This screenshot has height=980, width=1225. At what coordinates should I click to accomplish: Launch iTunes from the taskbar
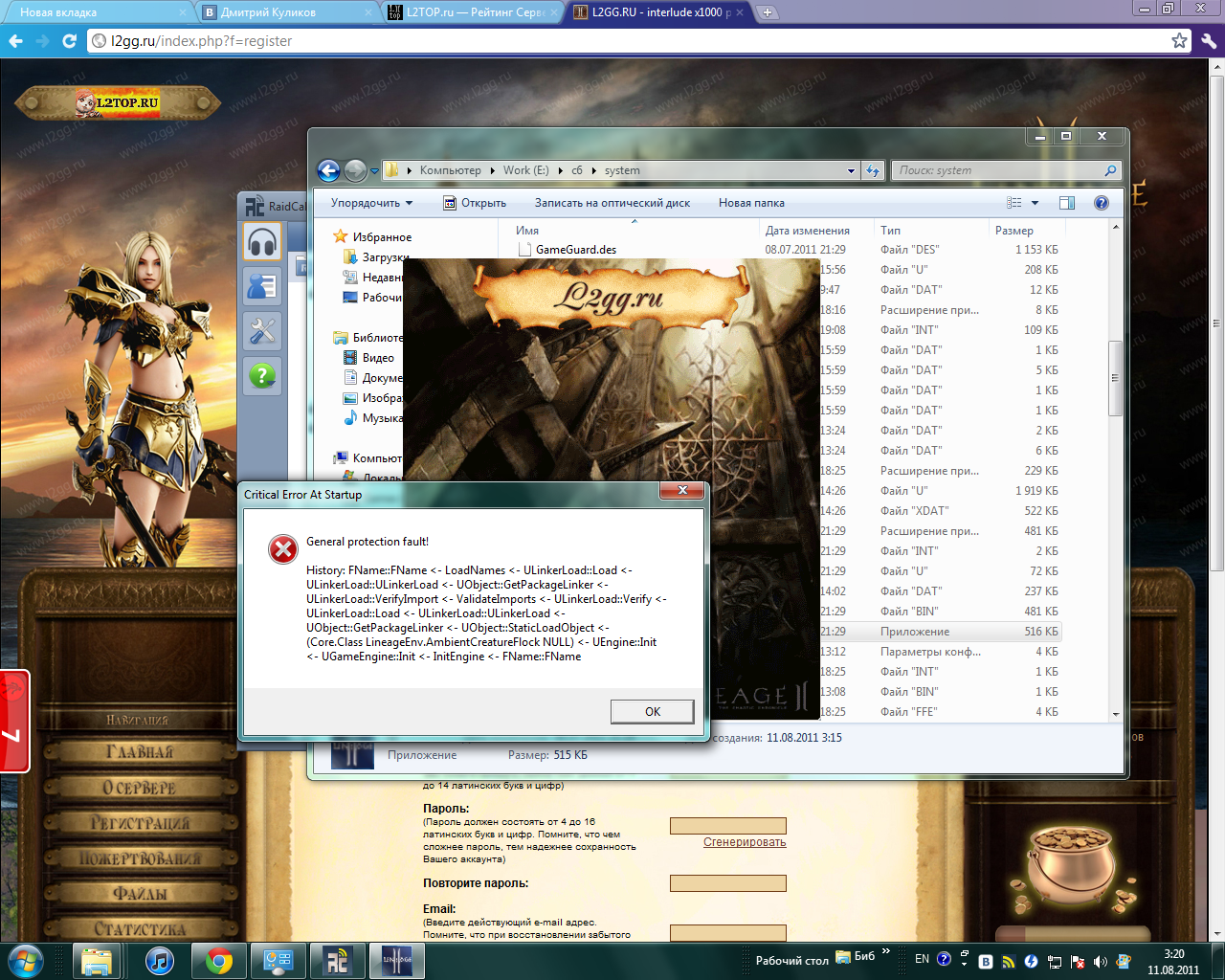click(x=159, y=961)
